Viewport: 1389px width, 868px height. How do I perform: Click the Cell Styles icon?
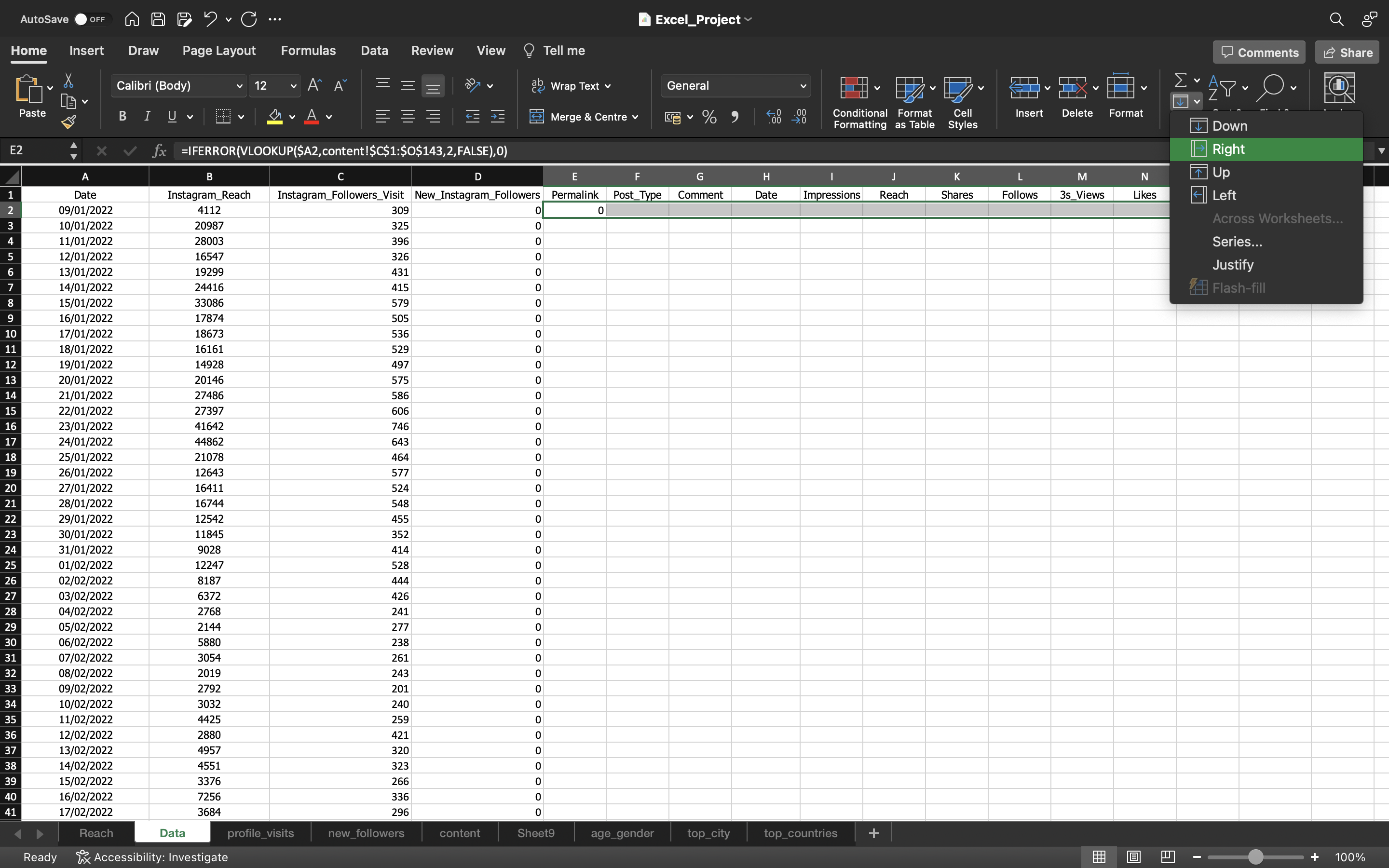(958, 89)
